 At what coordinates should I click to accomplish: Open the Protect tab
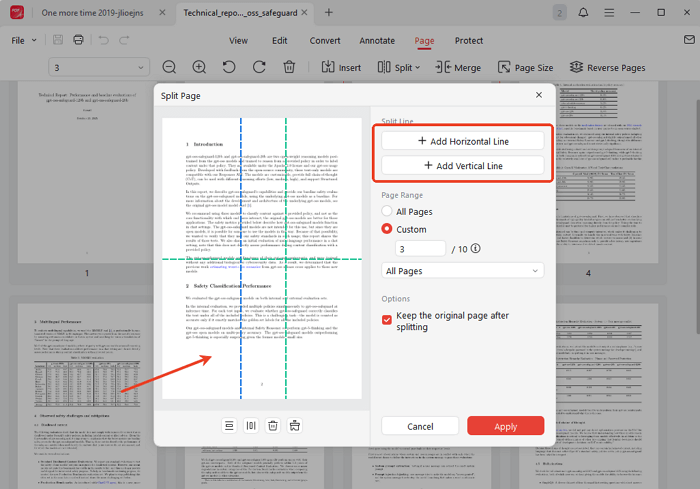pos(469,41)
